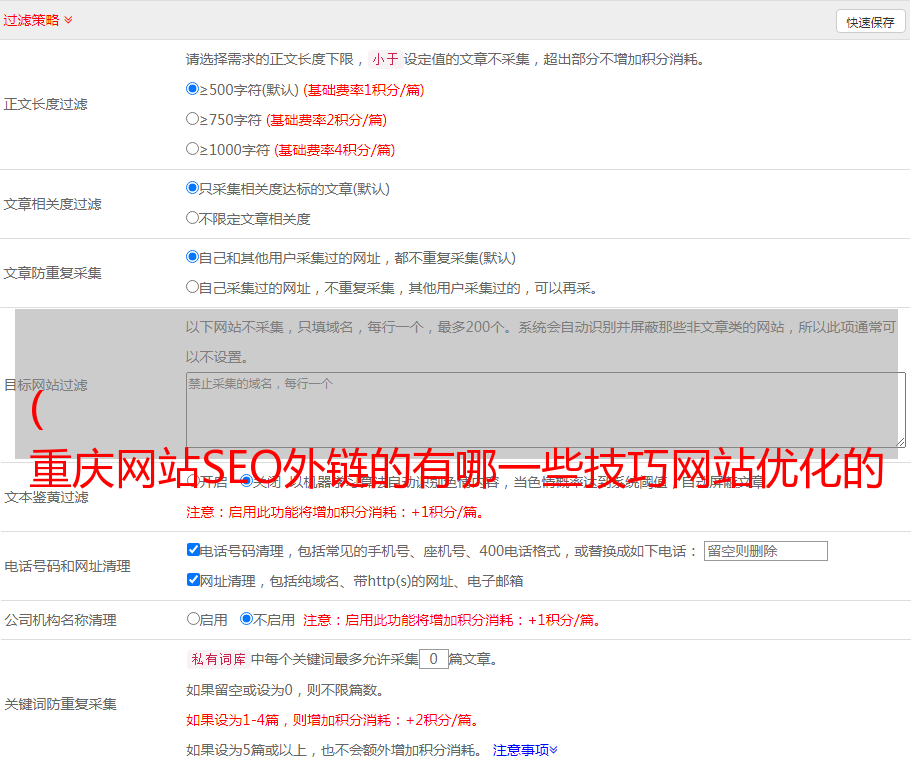Viewport: 912px width, 768px height.
Task: Click the 禁止采集的域名 text area
Action: click(545, 409)
